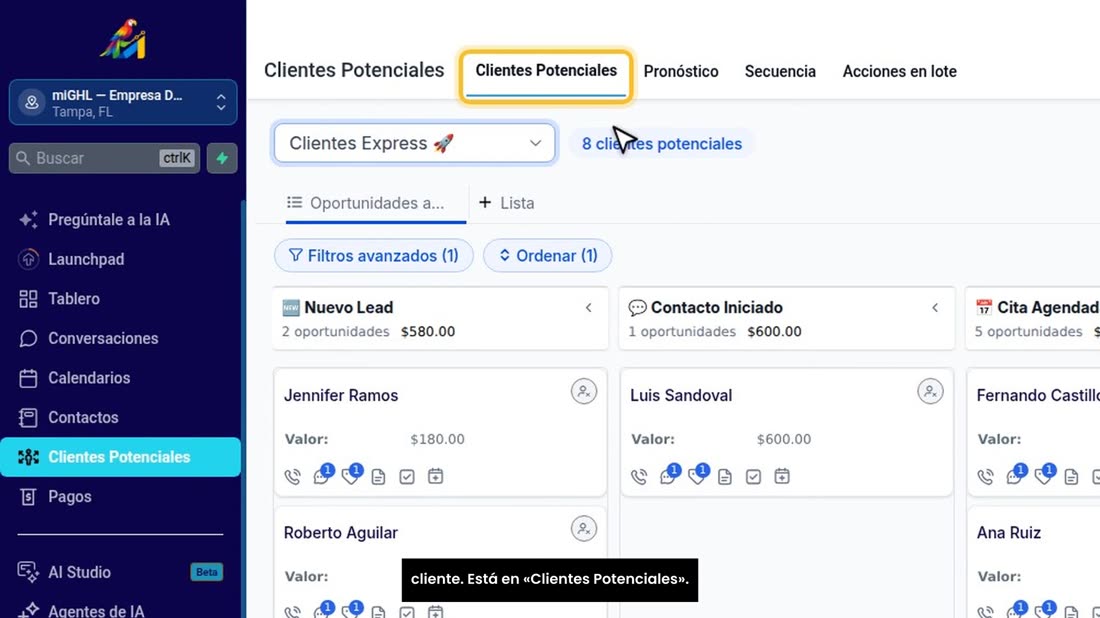Select Clientes Potenciales in the sidebar
The width and height of the screenshot is (1100, 618).
(x=120, y=457)
